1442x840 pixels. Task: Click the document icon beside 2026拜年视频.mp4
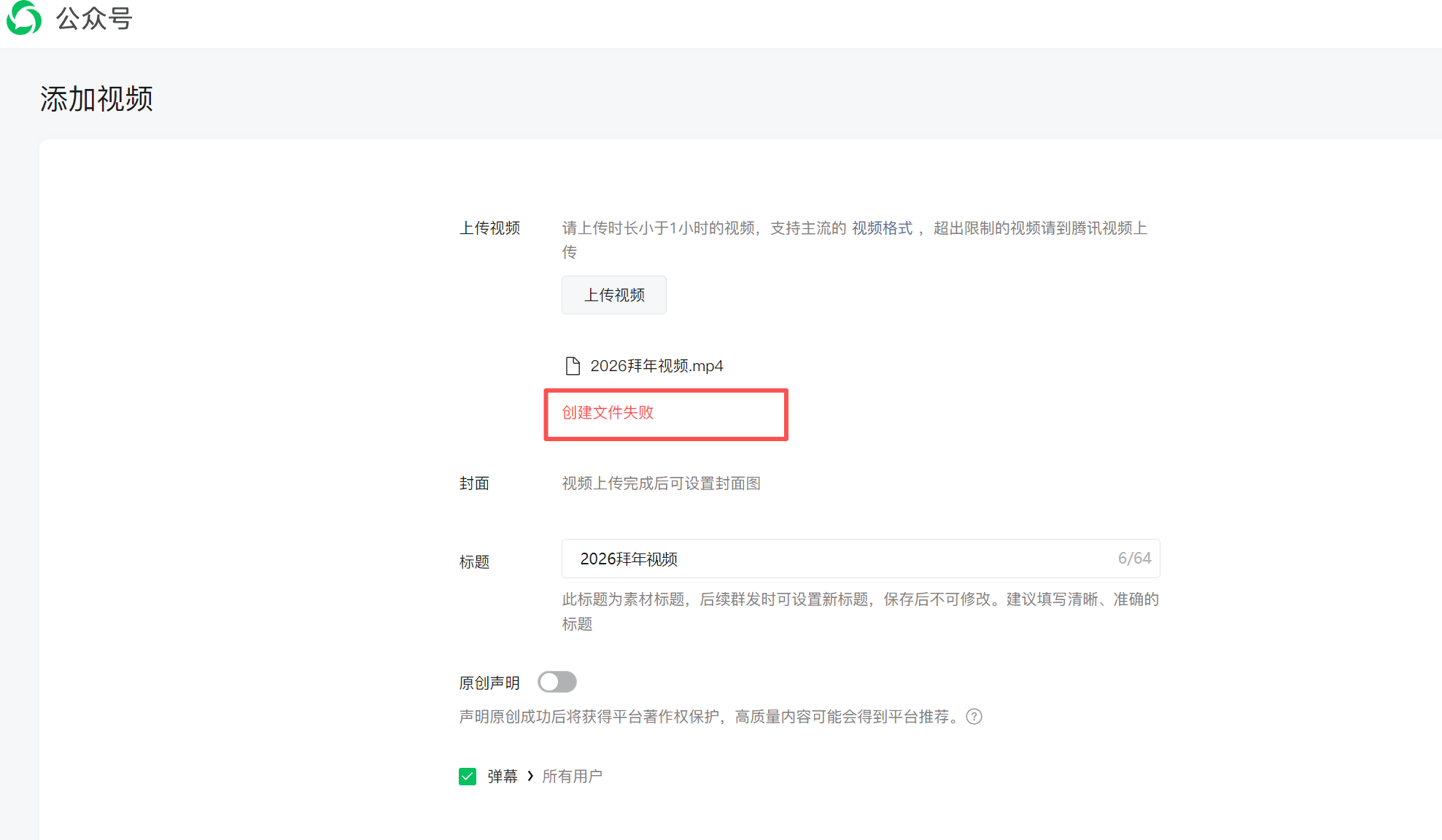pyautogui.click(x=573, y=365)
